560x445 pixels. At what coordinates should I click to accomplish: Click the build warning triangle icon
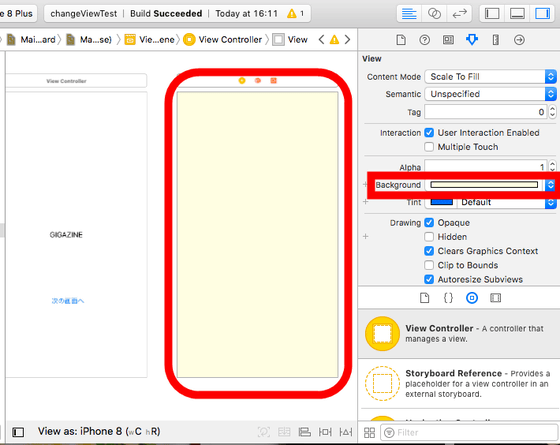coord(292,14)
